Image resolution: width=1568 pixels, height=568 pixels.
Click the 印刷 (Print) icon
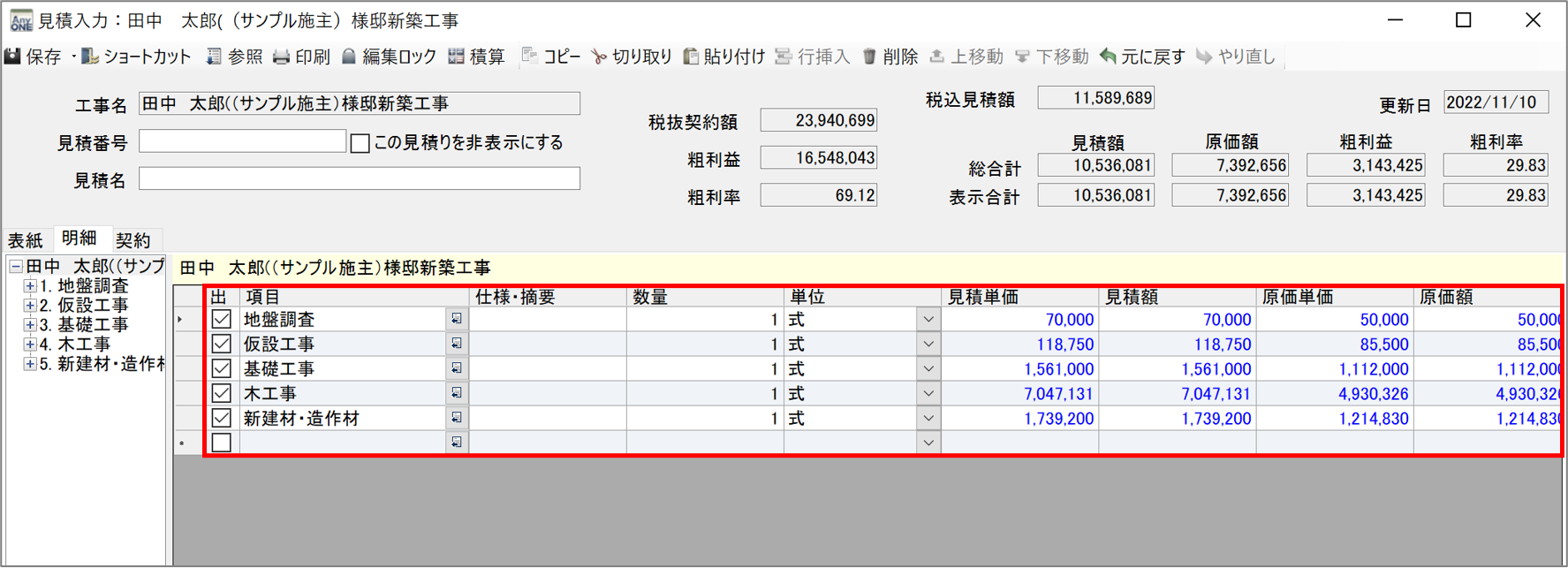tap(282, 57)
